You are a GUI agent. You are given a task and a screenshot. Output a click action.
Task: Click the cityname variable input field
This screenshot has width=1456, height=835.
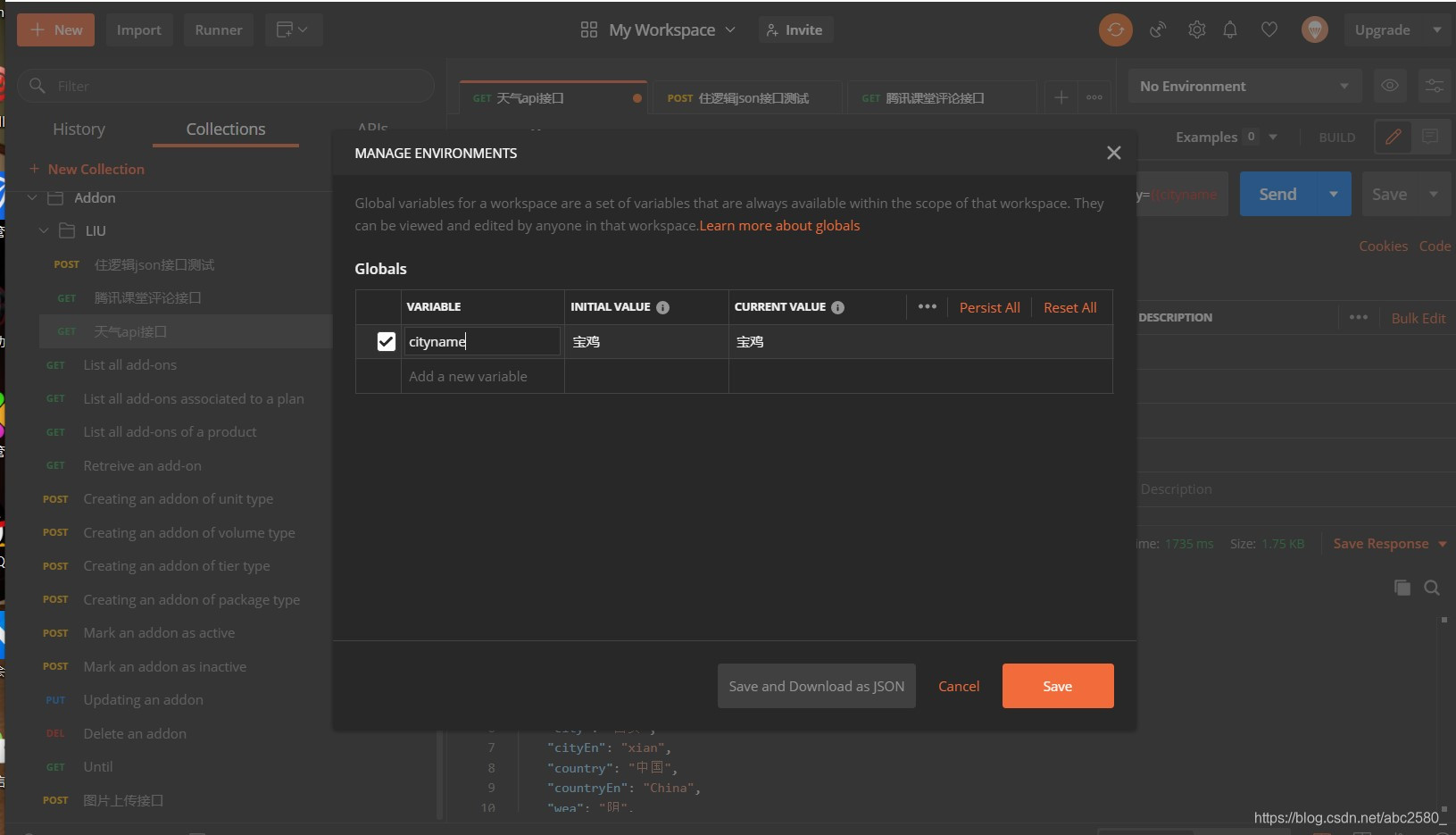482,341
